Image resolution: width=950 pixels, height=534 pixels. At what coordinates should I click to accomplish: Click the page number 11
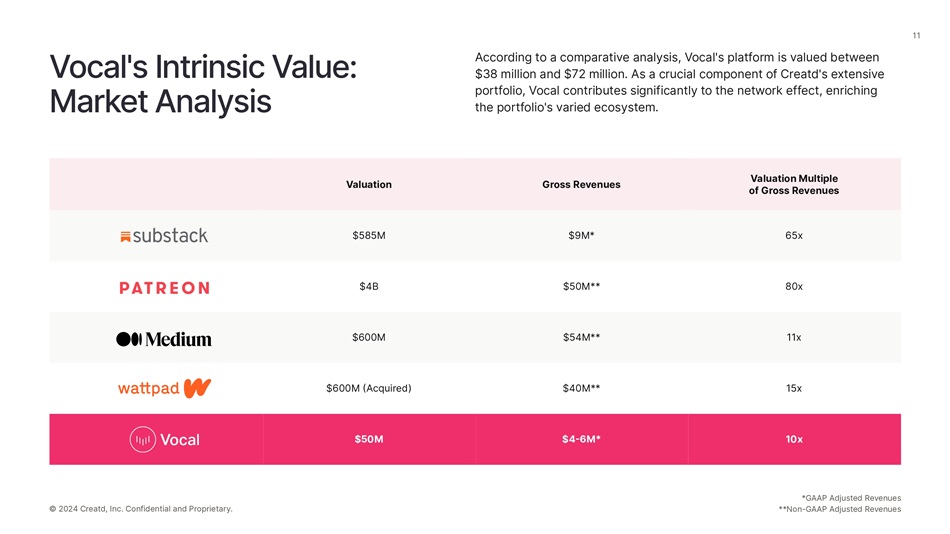pyautogui.click(x=916, y=37)
